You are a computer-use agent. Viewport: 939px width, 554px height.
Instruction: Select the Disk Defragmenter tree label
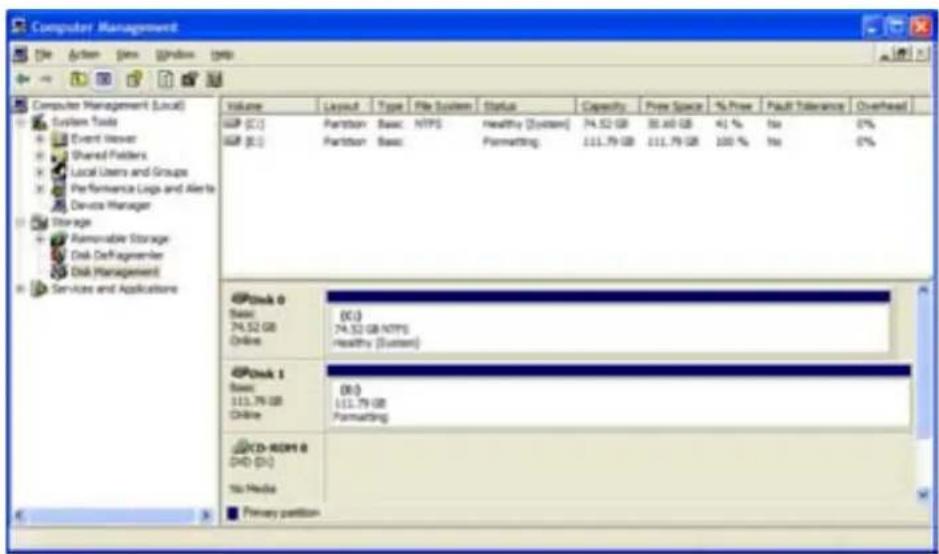pyautogui.click(x=117, y=255)
